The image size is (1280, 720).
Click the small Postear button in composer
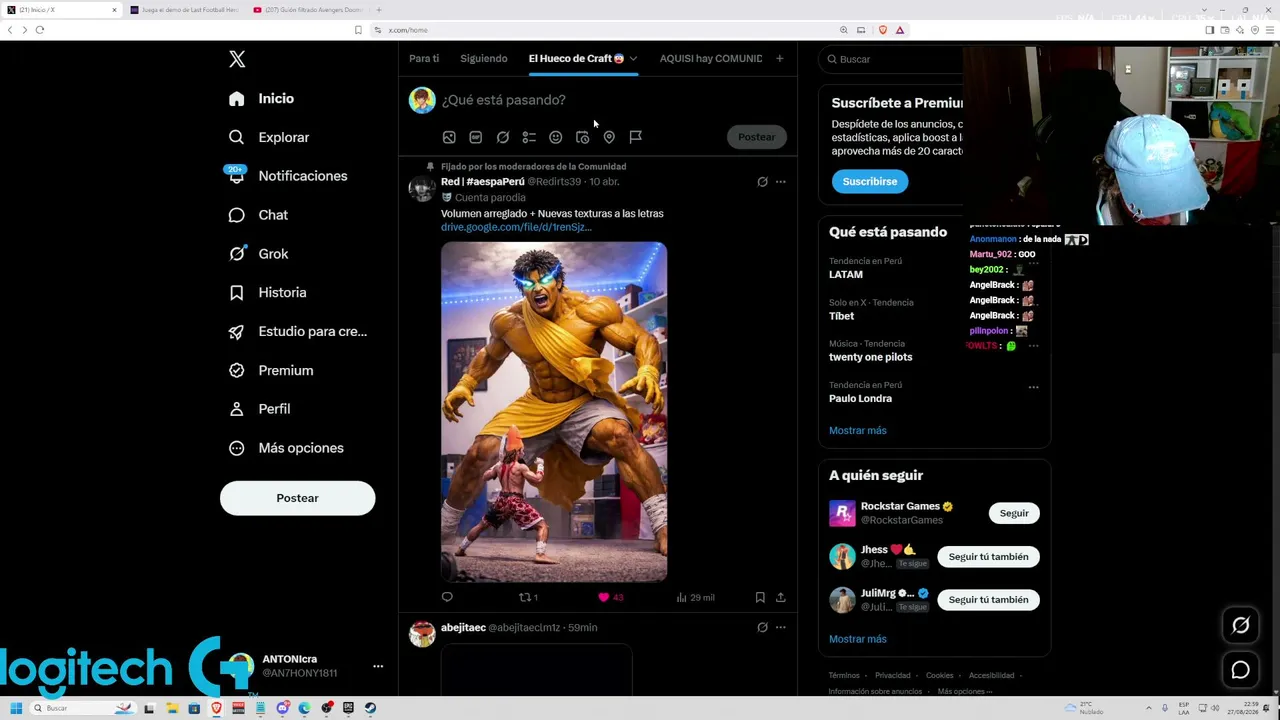click(756, 137)
